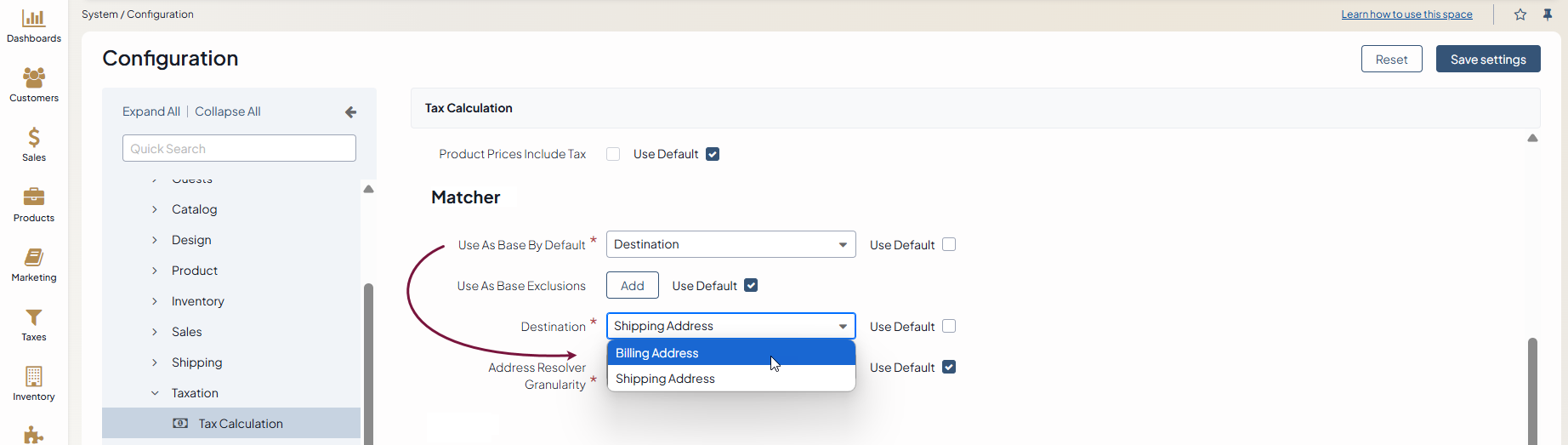Viewport: 1568px width, 445px height.
Task: Click the Save settings button
Action: click(x=1487, y=60)
